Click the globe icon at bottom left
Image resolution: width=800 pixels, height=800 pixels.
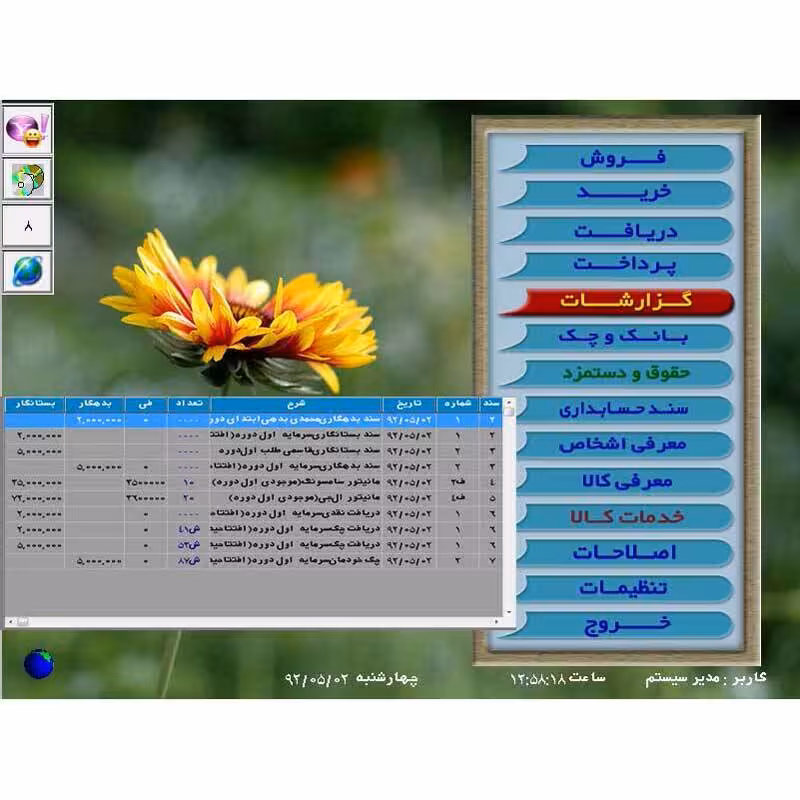[37, 662]
